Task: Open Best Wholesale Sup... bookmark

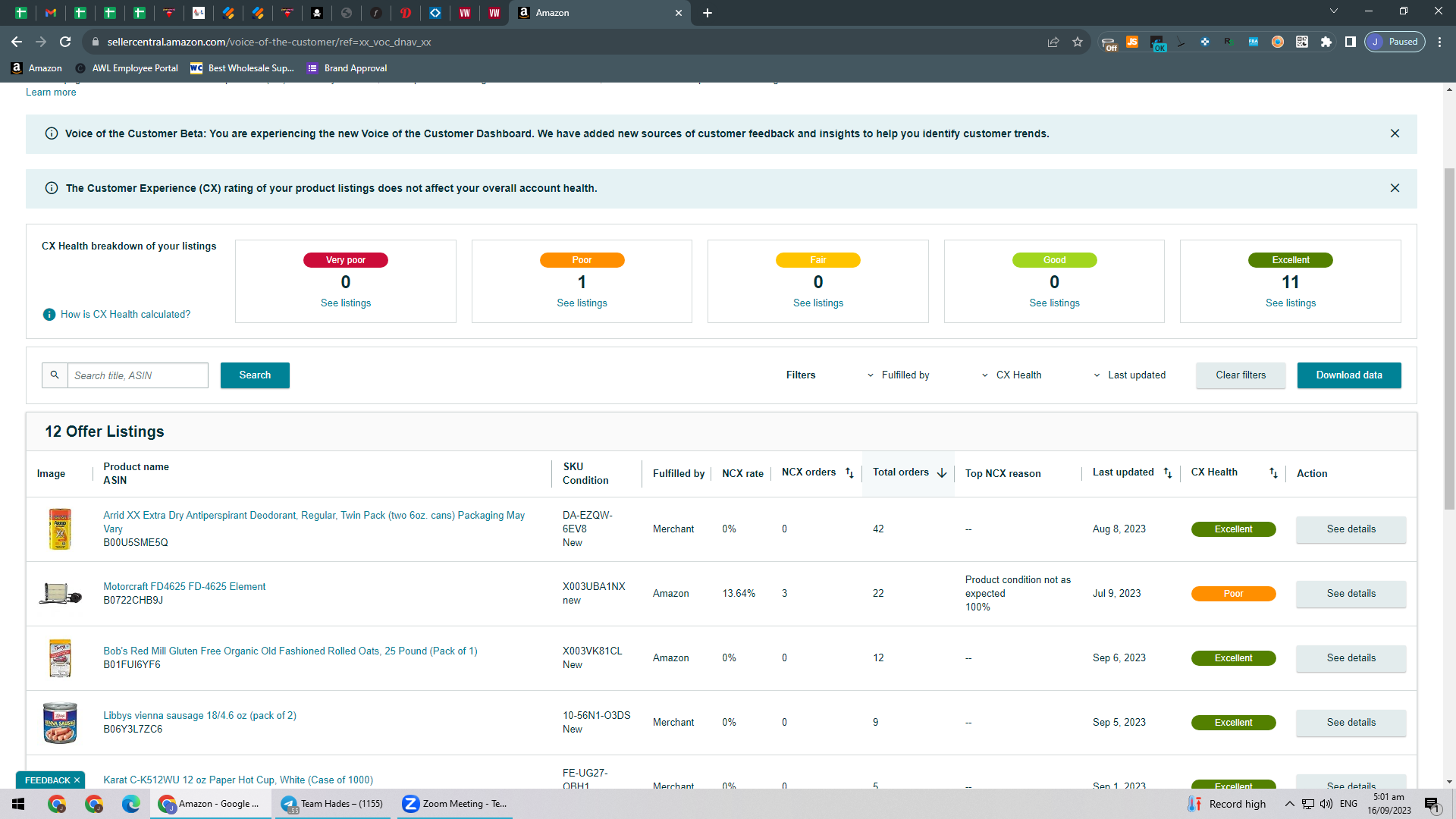Action: coord(242,68)
